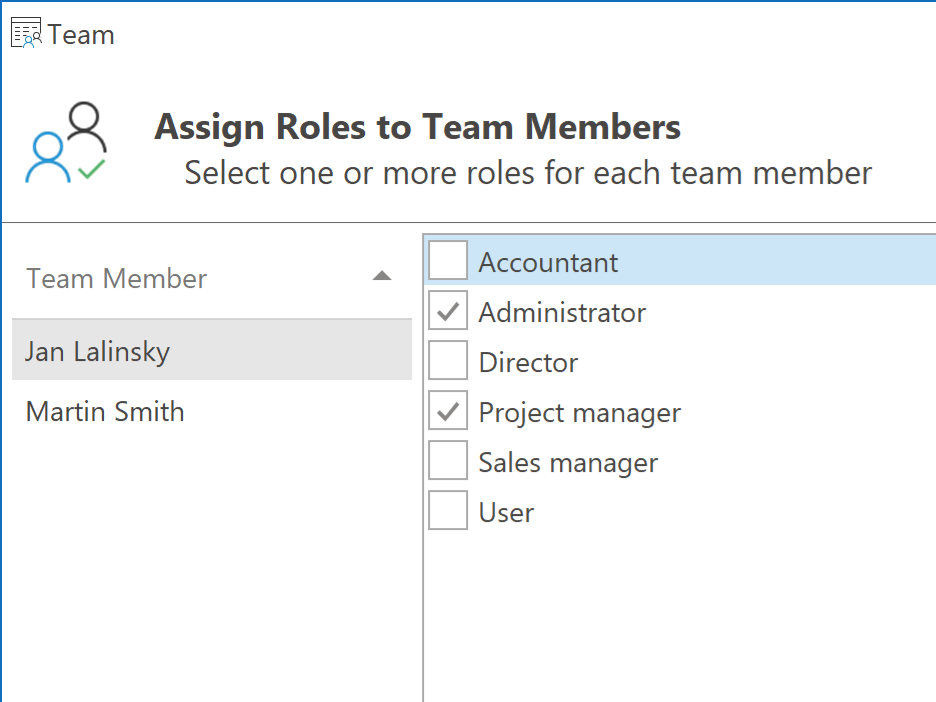Image resolution: width=936 pixels, height=702 pixels.
Task: Click the Team Member column header label
Action: (116, 279)
